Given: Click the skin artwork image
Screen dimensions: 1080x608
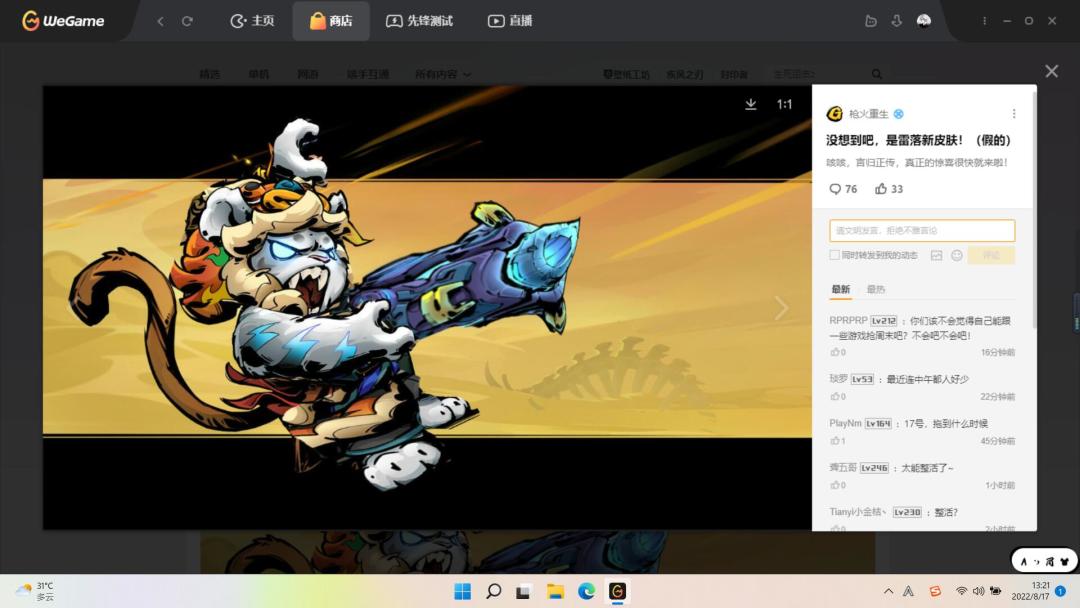Looking at the screenshot, I should coord(427,307).
